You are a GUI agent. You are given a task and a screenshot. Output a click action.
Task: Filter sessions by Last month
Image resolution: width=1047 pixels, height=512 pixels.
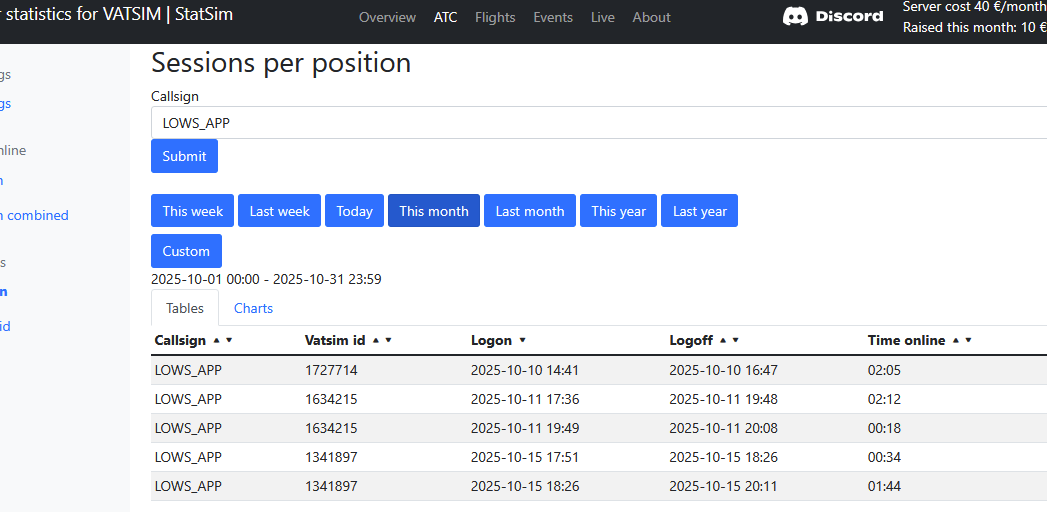pos(529,211)
